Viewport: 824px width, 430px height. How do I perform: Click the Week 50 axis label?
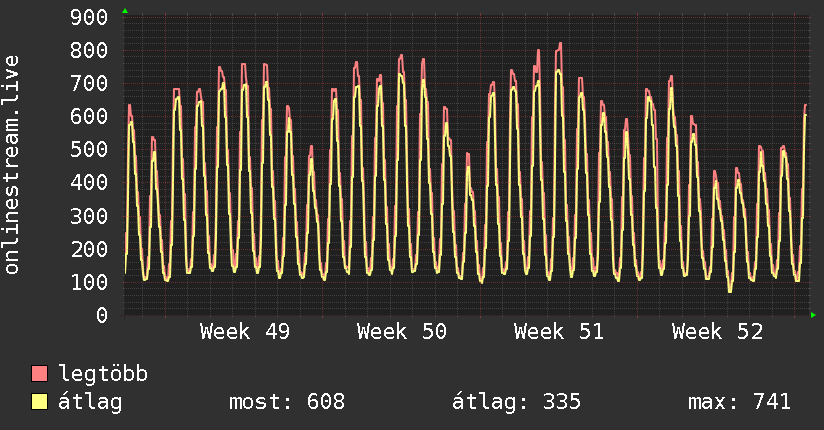(402, 332)
